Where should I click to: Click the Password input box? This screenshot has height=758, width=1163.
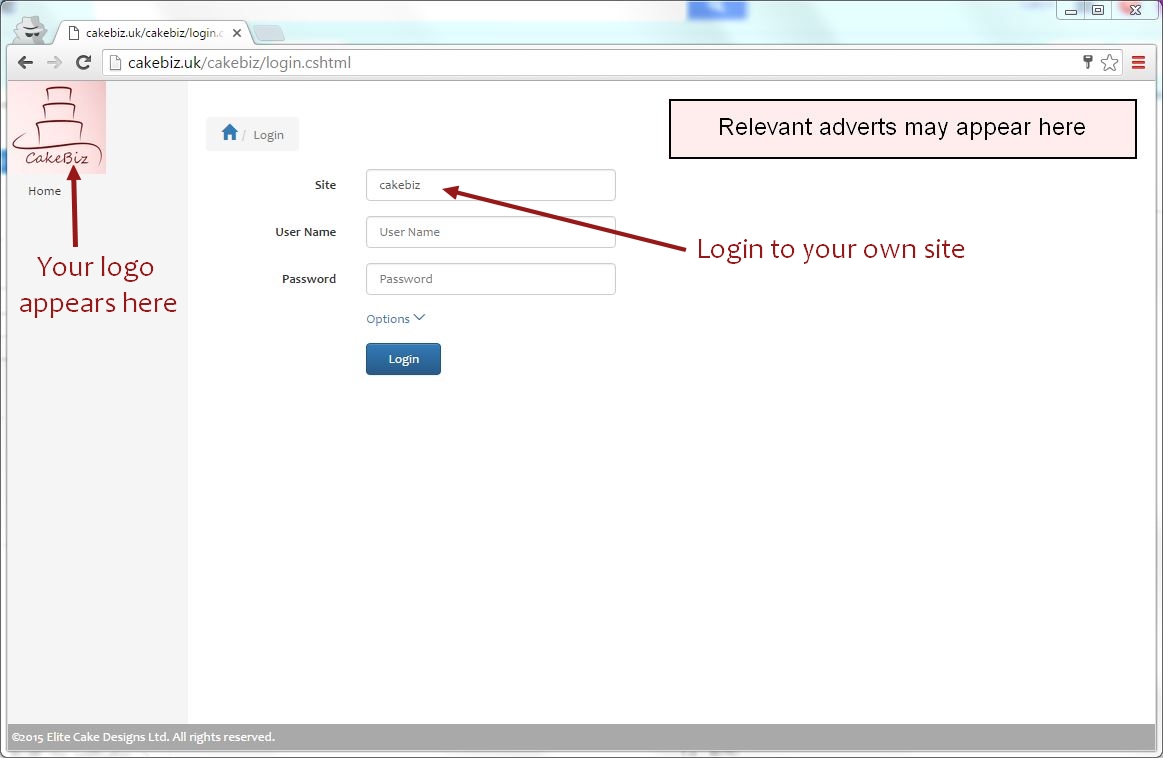tap(490, 278)
